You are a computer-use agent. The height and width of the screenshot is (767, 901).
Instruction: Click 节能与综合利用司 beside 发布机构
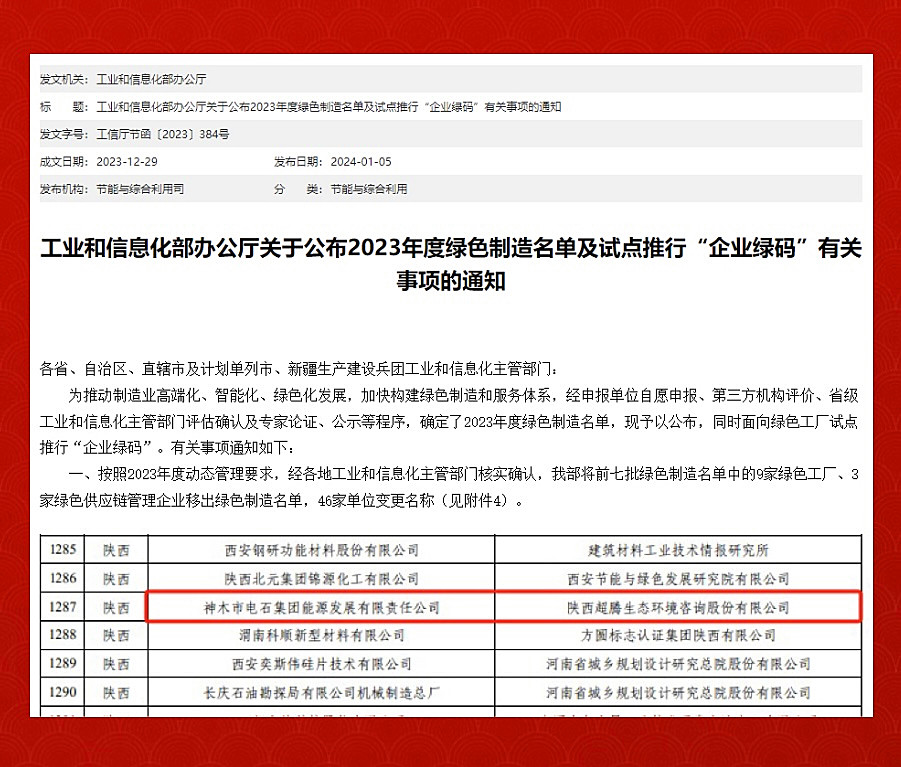point(140,189)
